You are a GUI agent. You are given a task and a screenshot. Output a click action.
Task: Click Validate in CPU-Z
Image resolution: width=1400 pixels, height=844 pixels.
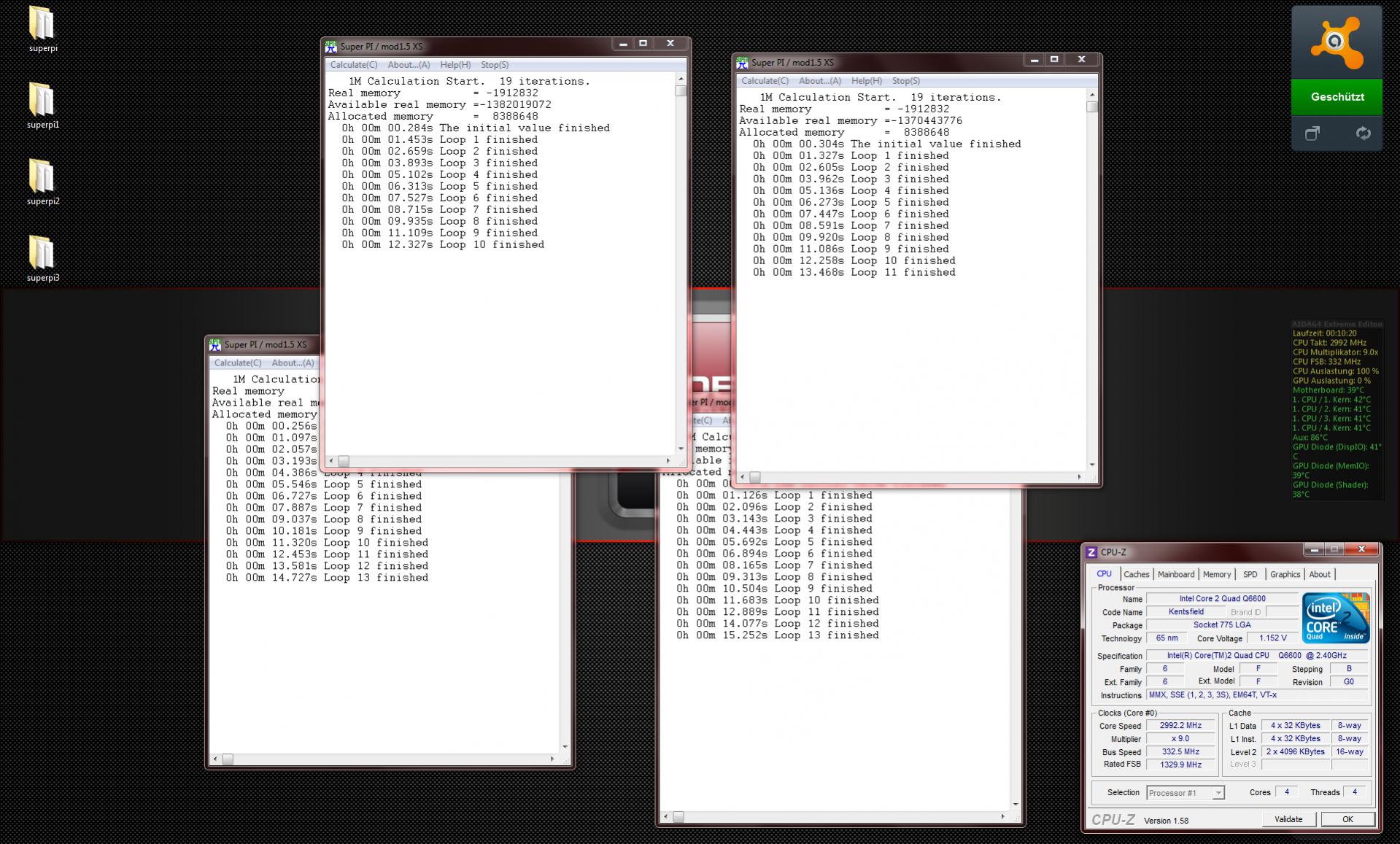tap(1288, 819)
